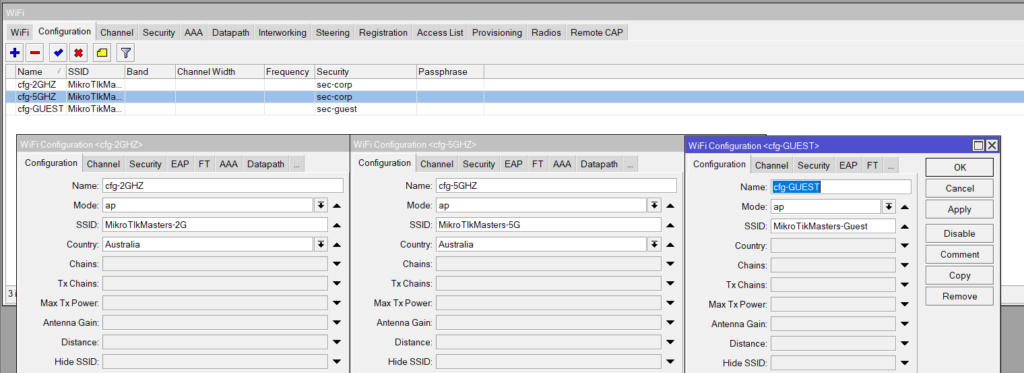Open the Provisioning tab
This screenshot has height=373, width=1024.
pos(497,33)
